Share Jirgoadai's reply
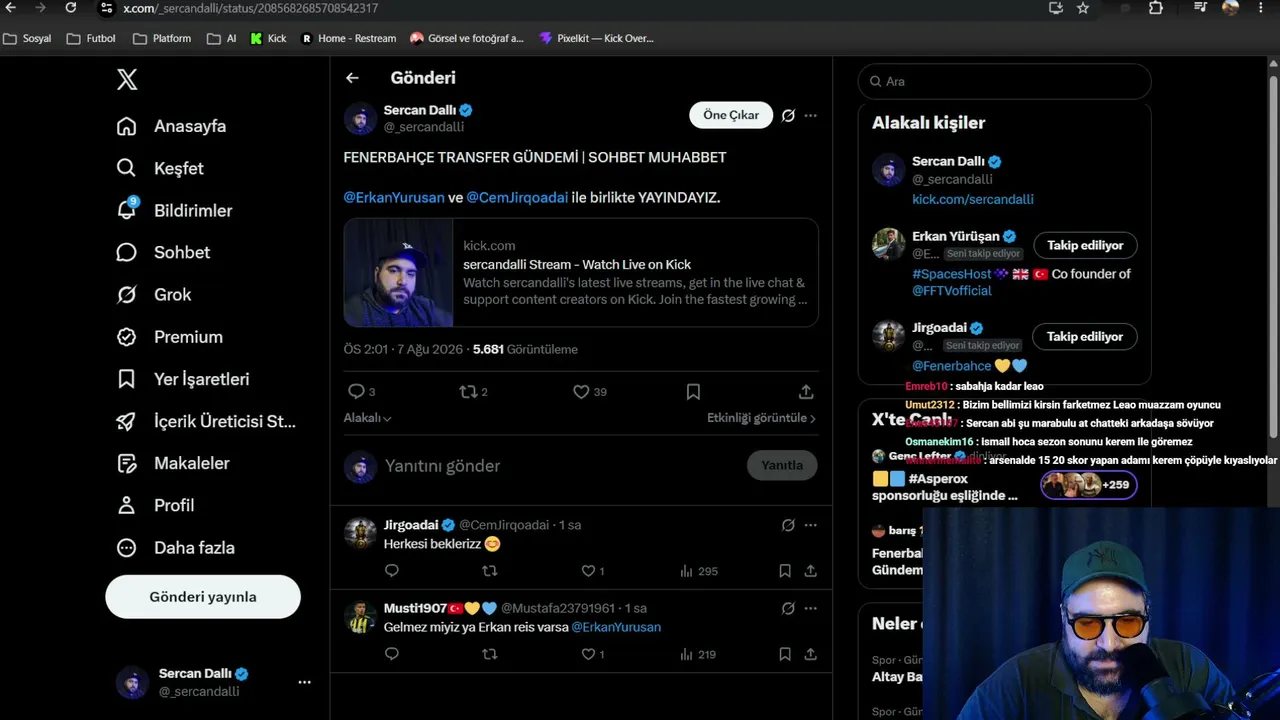The image size is (1280, 720). pyautogui.click(x=810, y=571)
